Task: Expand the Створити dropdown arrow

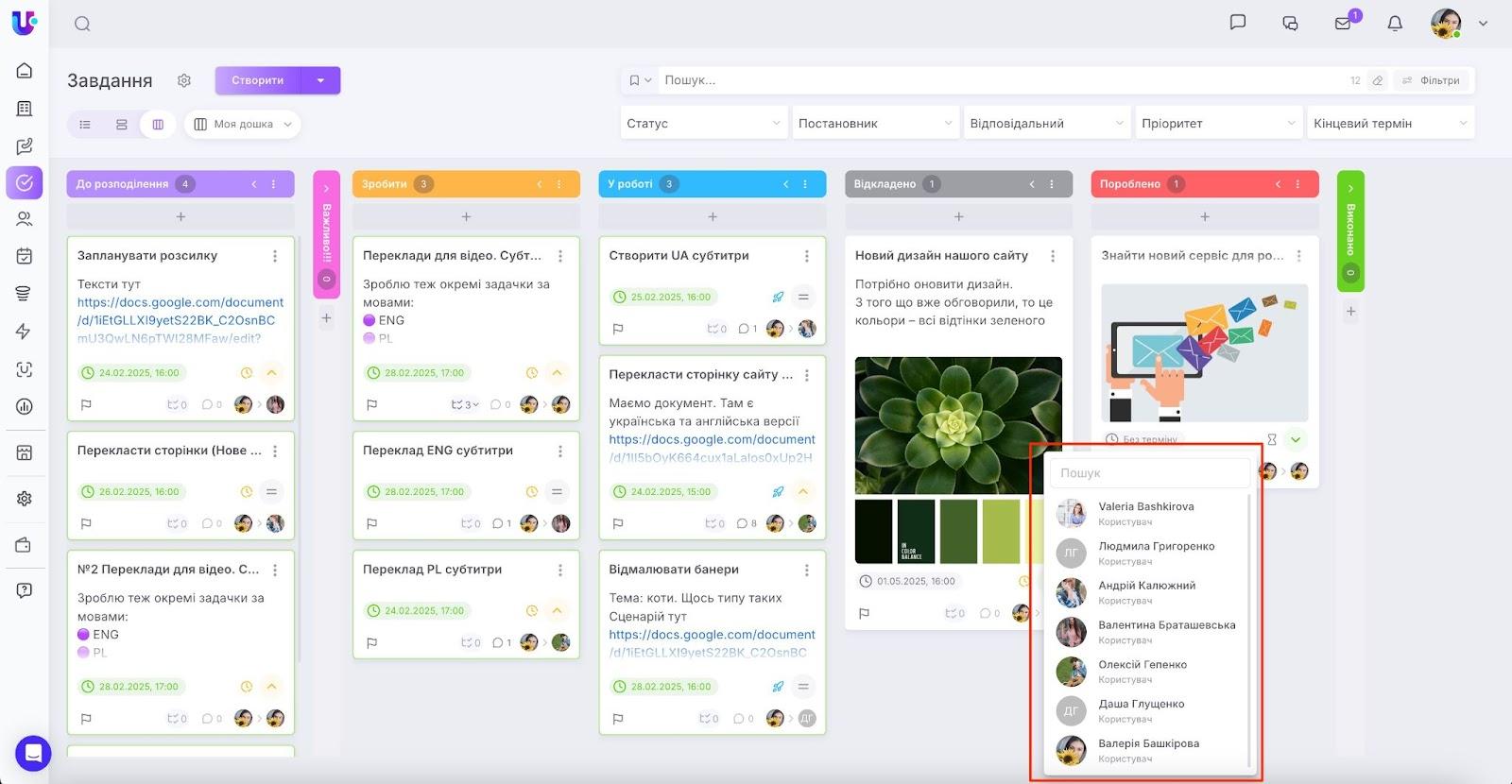Action: pyautogui.click(x=321, y=80)
